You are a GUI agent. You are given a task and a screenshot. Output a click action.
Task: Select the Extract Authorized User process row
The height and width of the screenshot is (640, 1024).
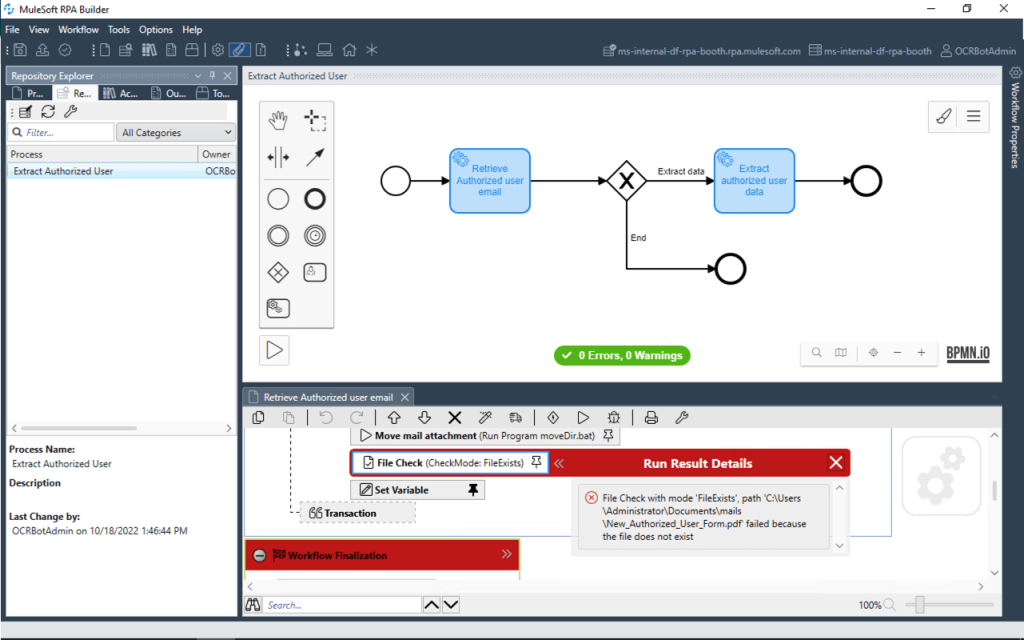click(x=121, y=171)
